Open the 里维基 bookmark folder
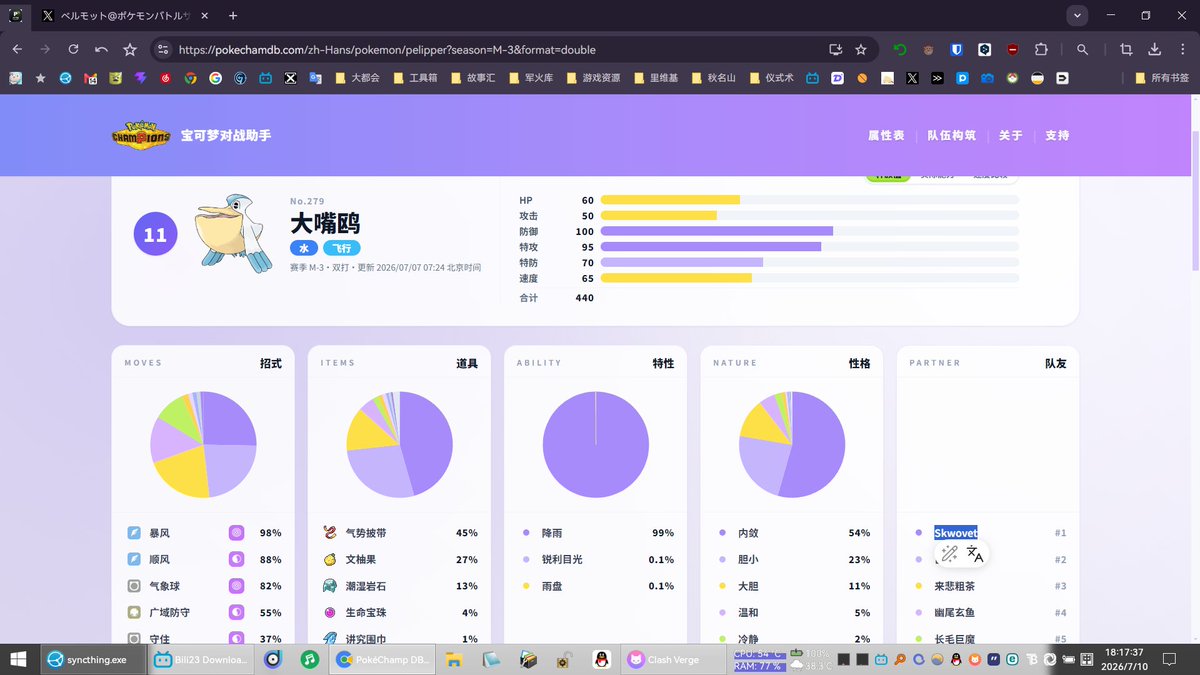1200x675 pixels. tap(655, 78)
